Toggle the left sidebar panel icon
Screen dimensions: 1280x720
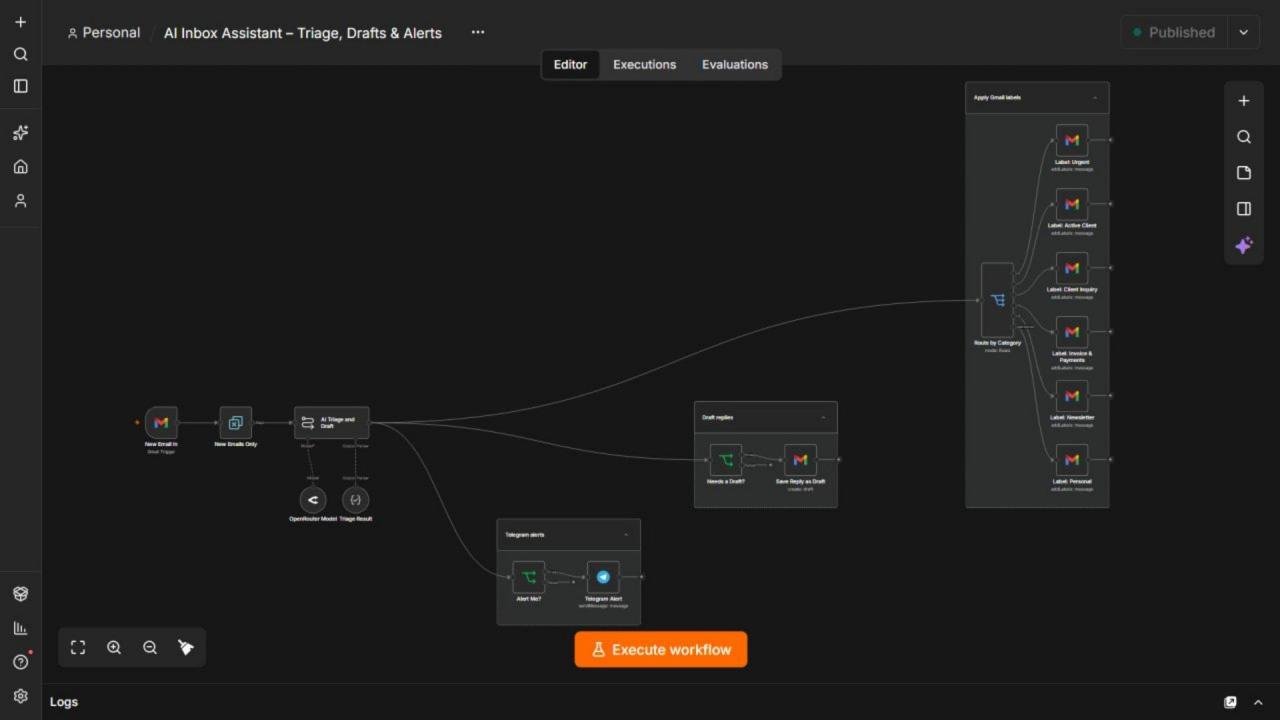[20, 86]
